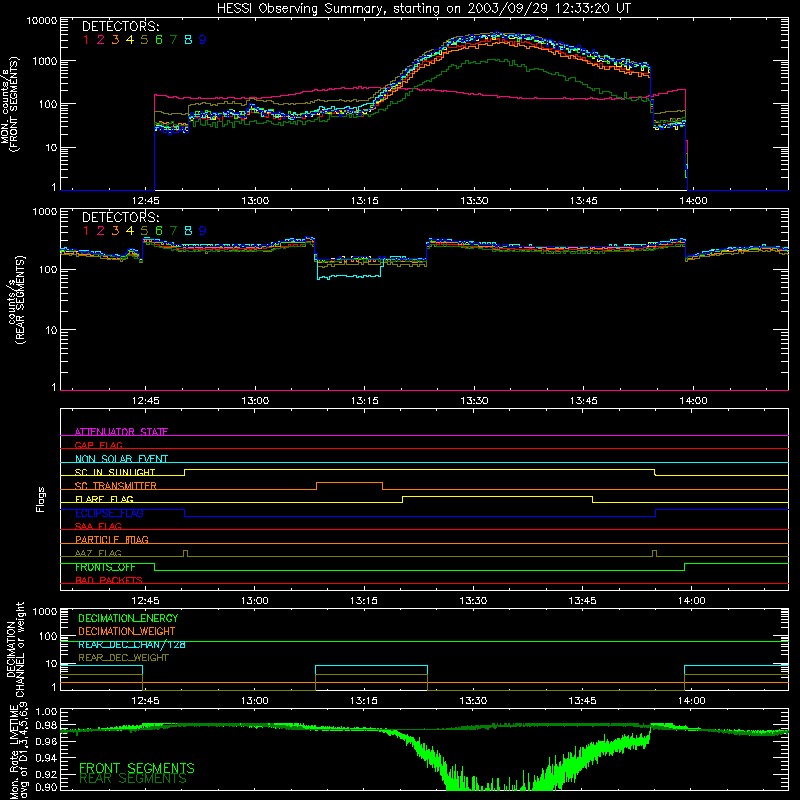Click the NON_SOLAR_EVENT flag label
Screen dimensions: 800x800
click(x=121, y=459)
